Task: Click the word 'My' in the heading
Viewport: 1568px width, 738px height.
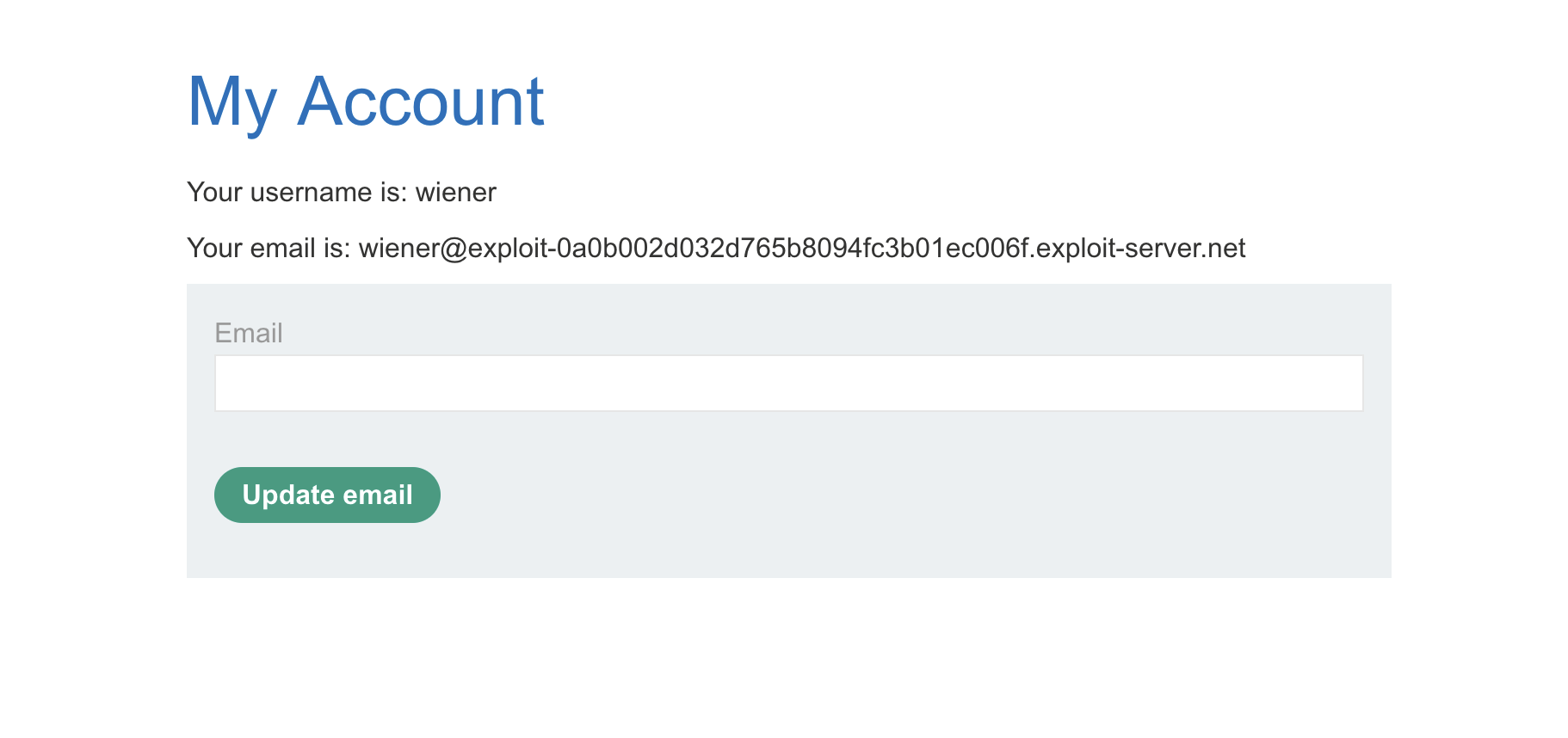Action: 231,103
